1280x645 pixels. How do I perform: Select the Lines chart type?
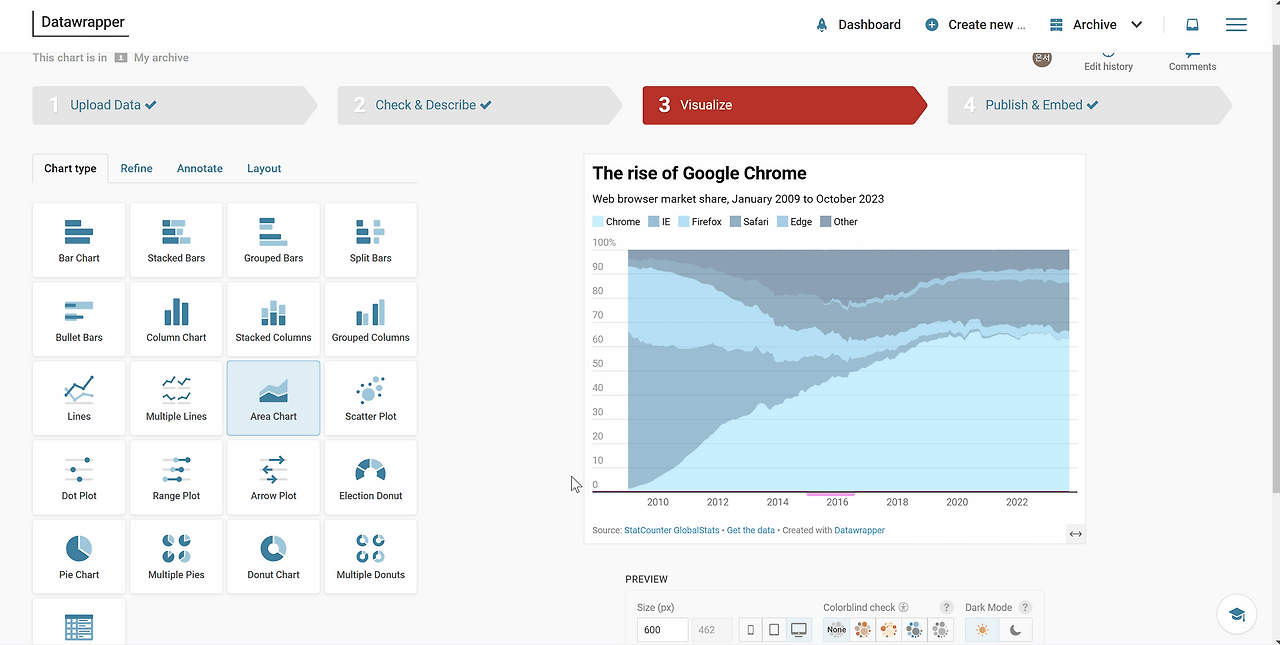click(79, 398)
